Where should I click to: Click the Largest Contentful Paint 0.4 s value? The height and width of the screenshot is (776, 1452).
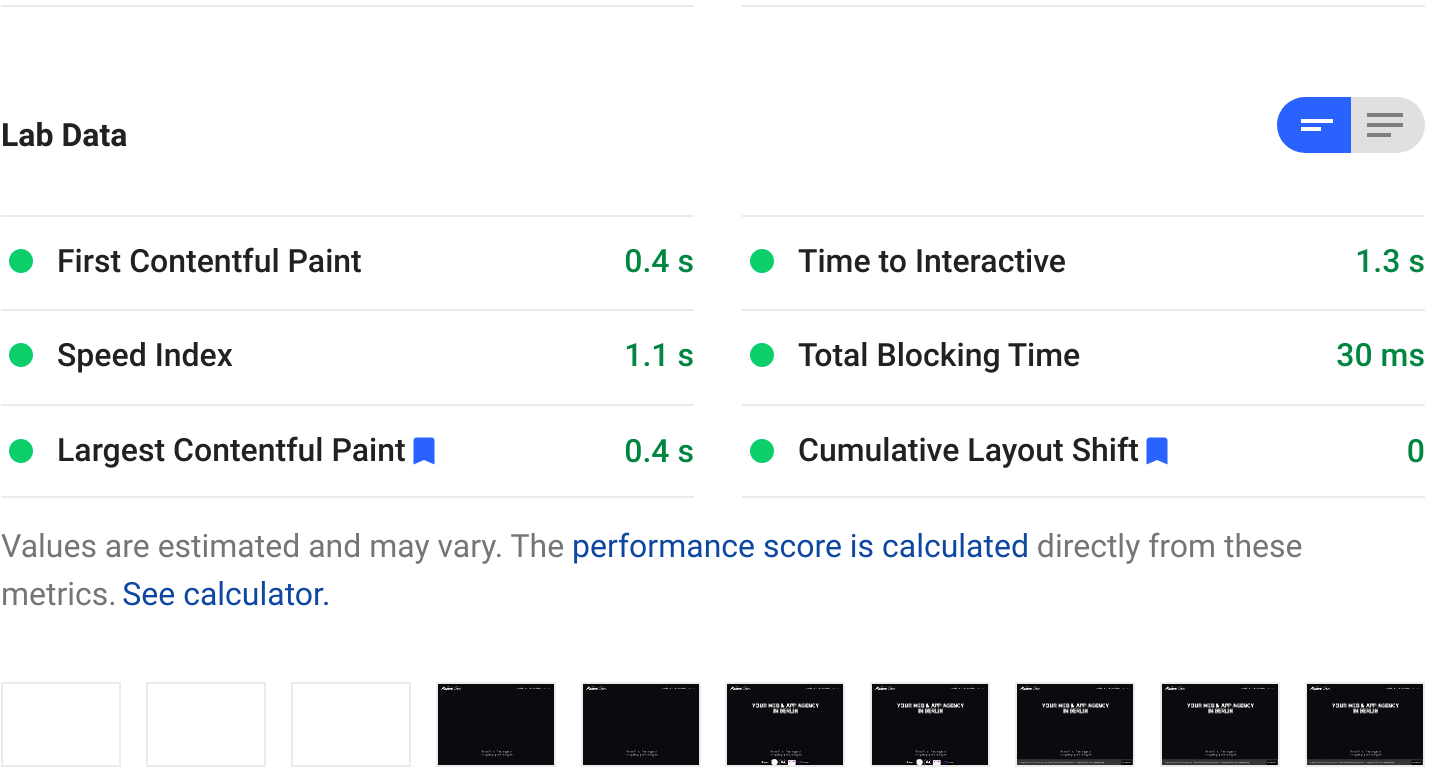(x=658, y=451)
